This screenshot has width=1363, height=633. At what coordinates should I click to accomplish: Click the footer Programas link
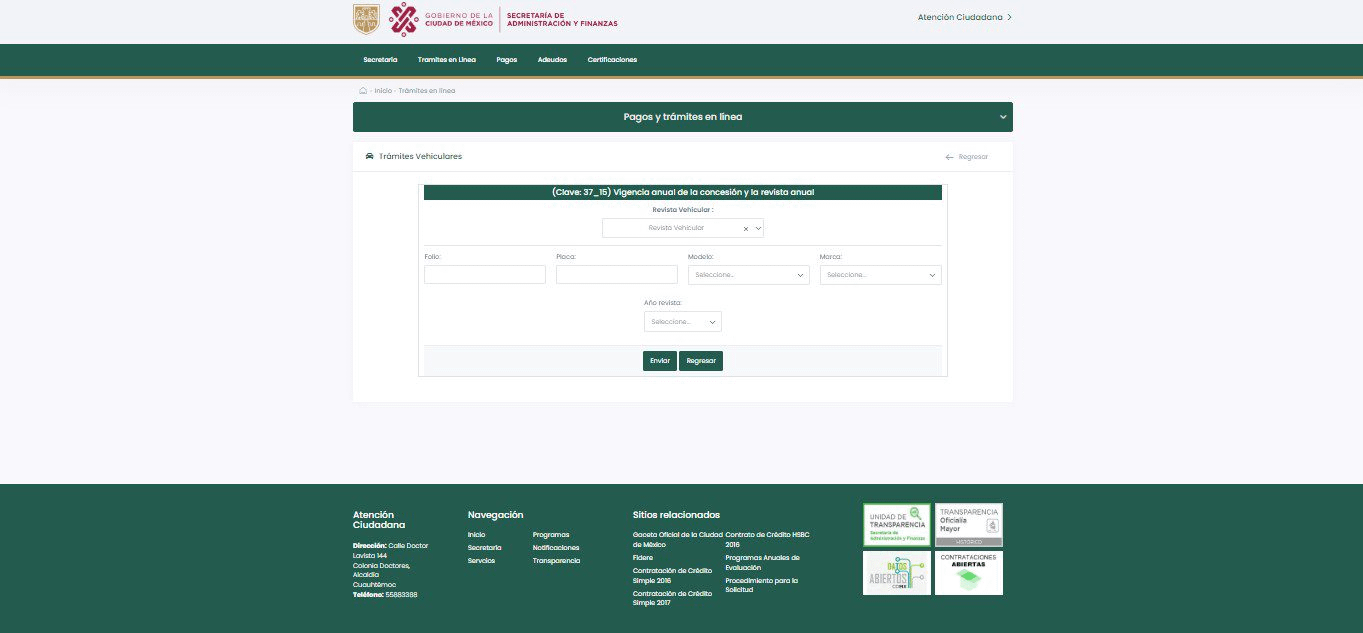[x=551, y=535]
